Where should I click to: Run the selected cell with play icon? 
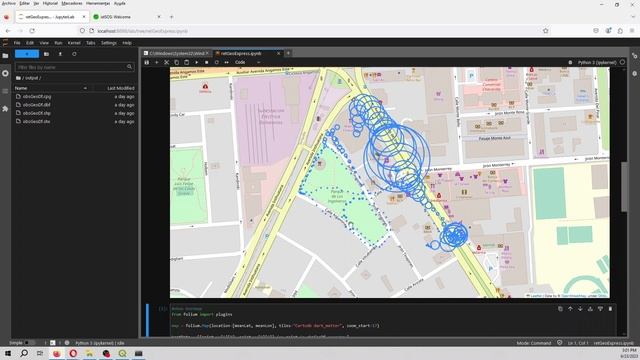[197, 62]
